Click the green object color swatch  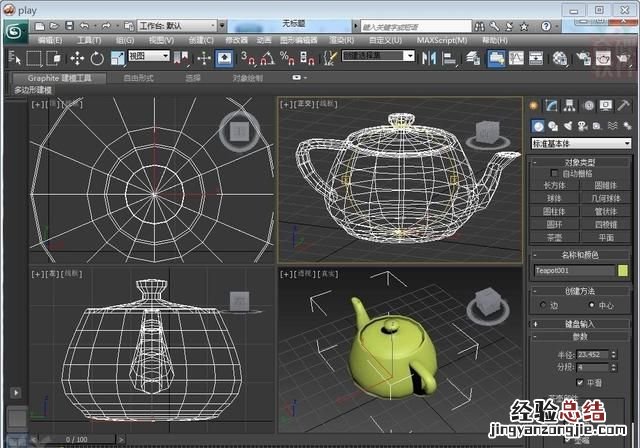(x=623, y=270)
